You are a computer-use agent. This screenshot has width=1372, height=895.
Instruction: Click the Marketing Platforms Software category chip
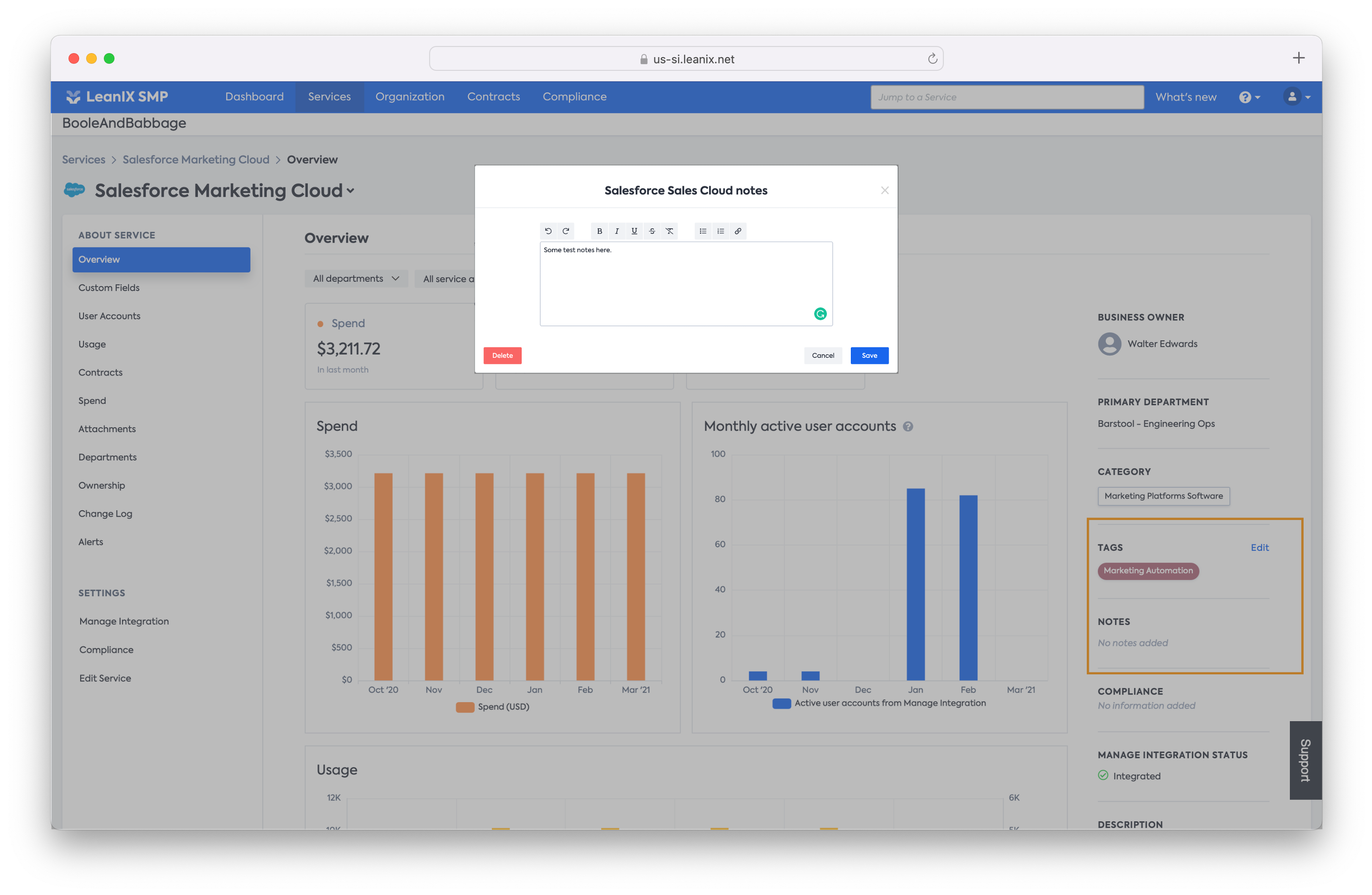coord(1163,496)
